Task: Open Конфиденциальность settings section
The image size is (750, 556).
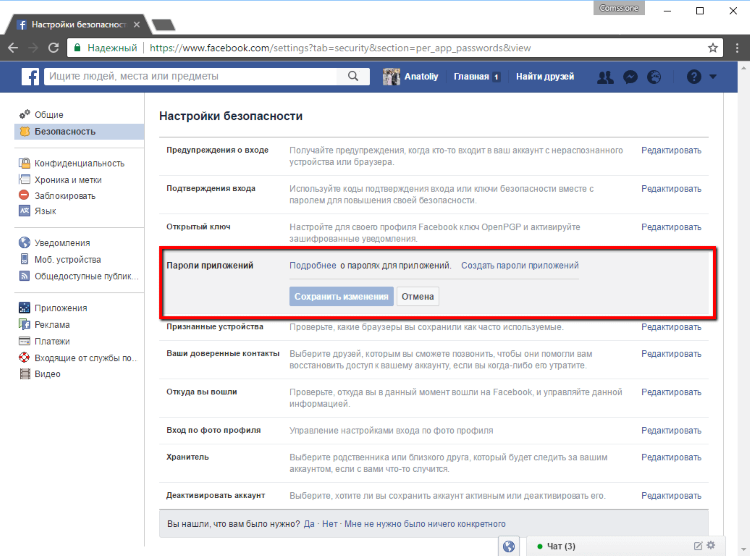Action: tap(79, 163)
